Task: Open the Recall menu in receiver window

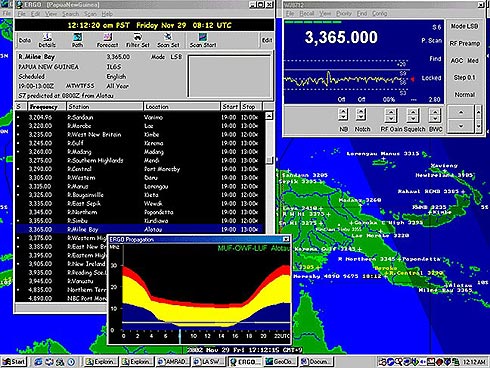Action: (307, 13)
